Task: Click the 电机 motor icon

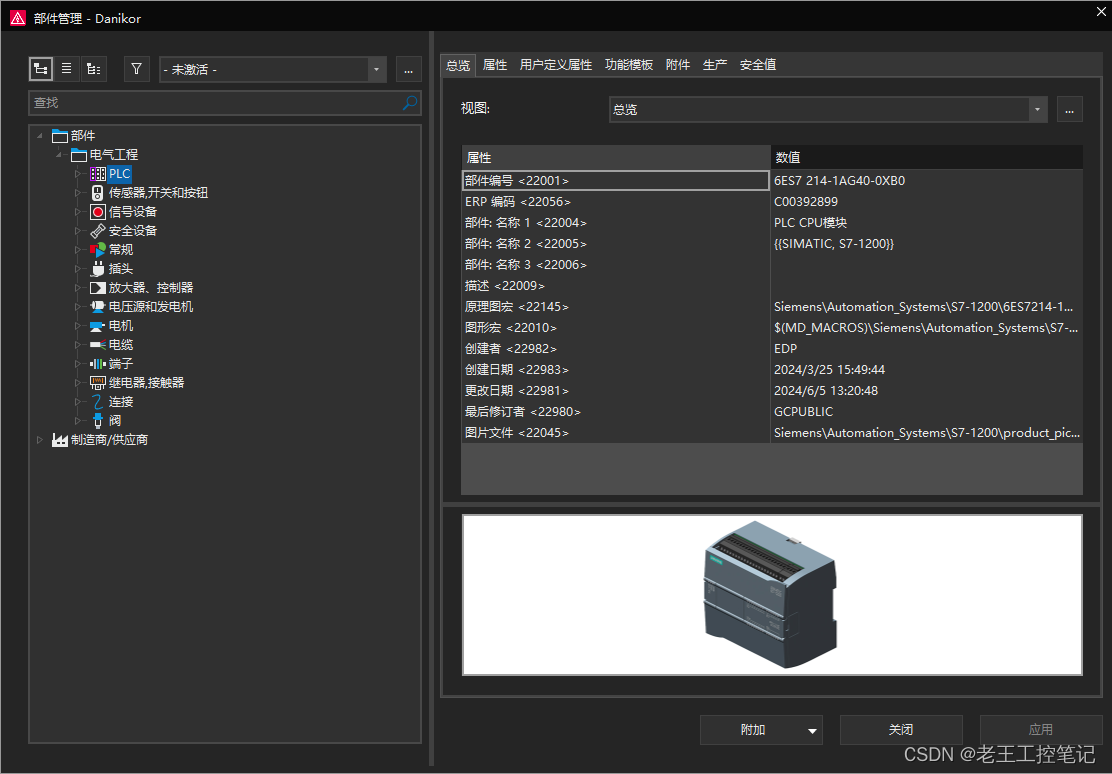Action: click(x=98, y=326)
